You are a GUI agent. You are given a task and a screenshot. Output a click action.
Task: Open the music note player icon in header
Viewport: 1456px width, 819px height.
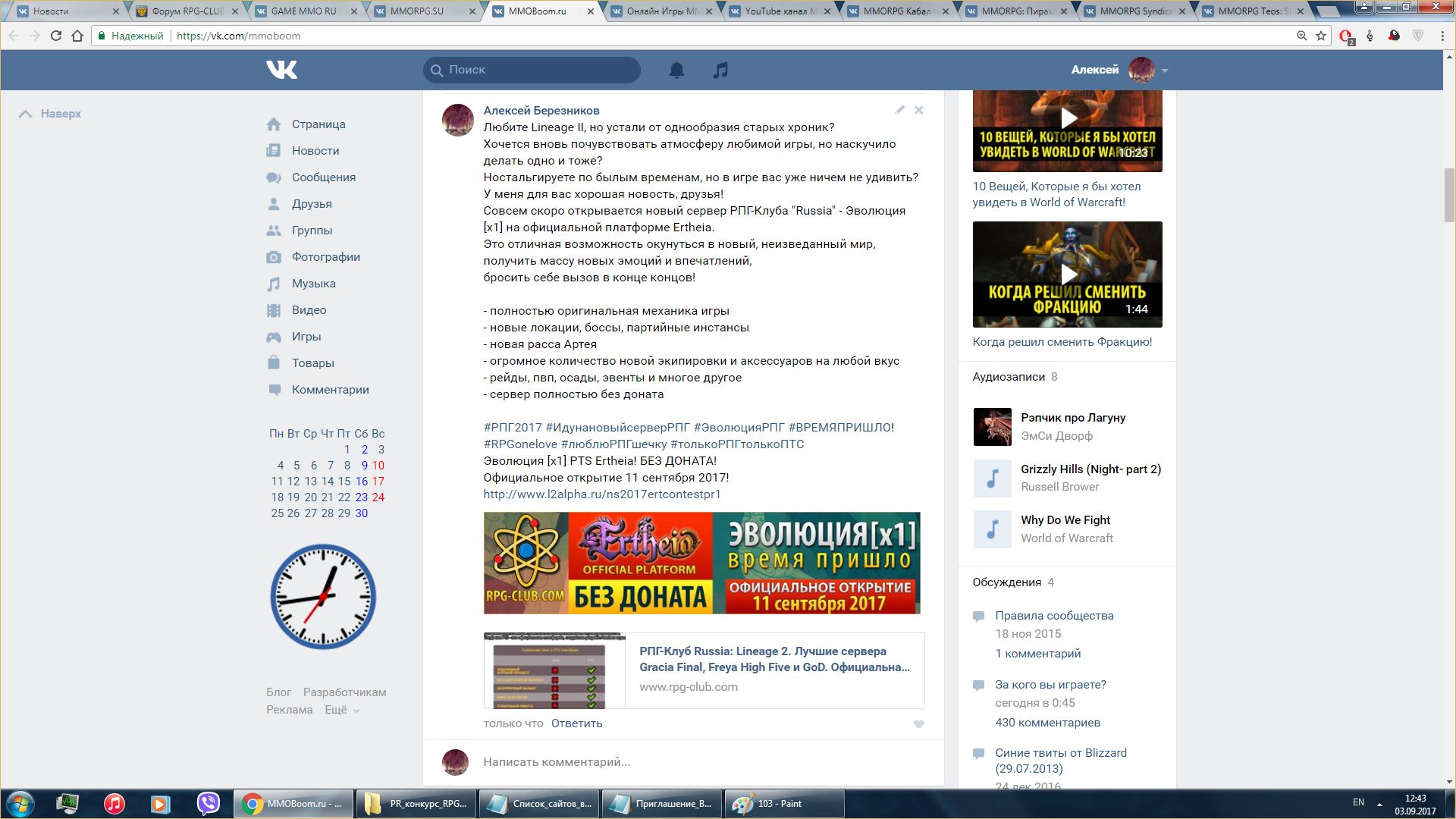[x=720, y=70]
